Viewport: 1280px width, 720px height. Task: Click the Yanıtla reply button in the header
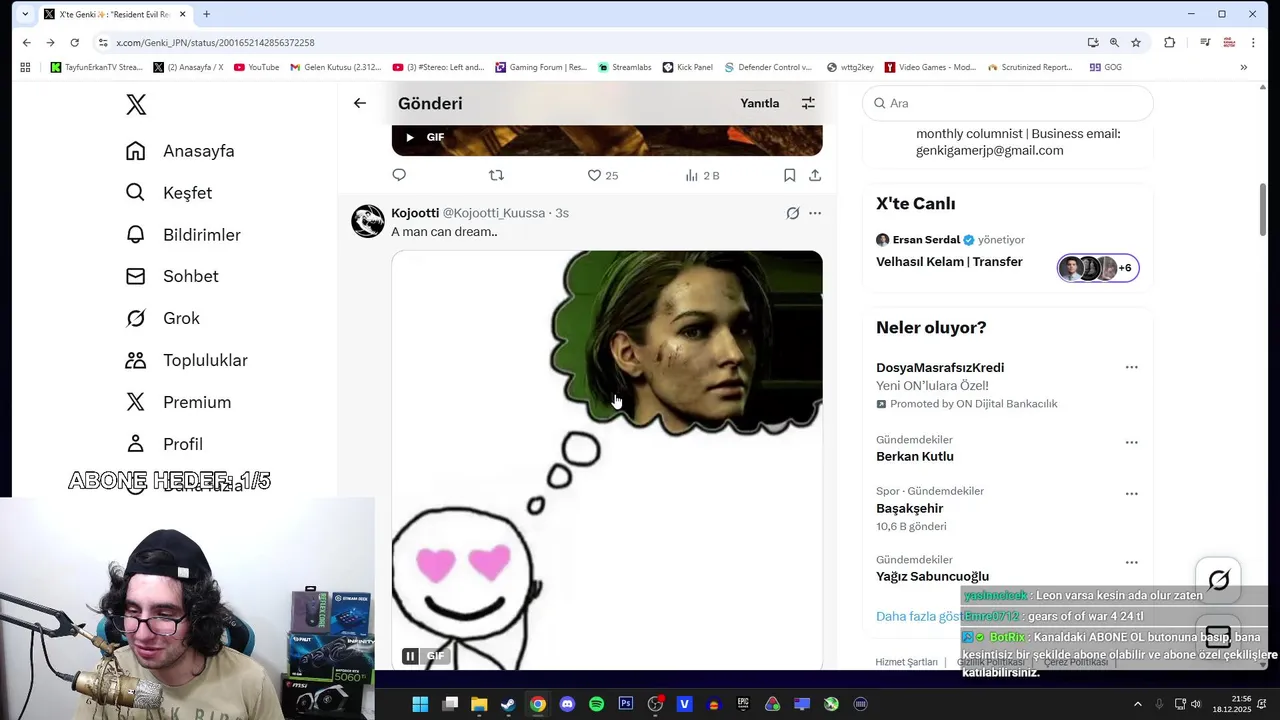pyautogui.click(x=759, y=103)
